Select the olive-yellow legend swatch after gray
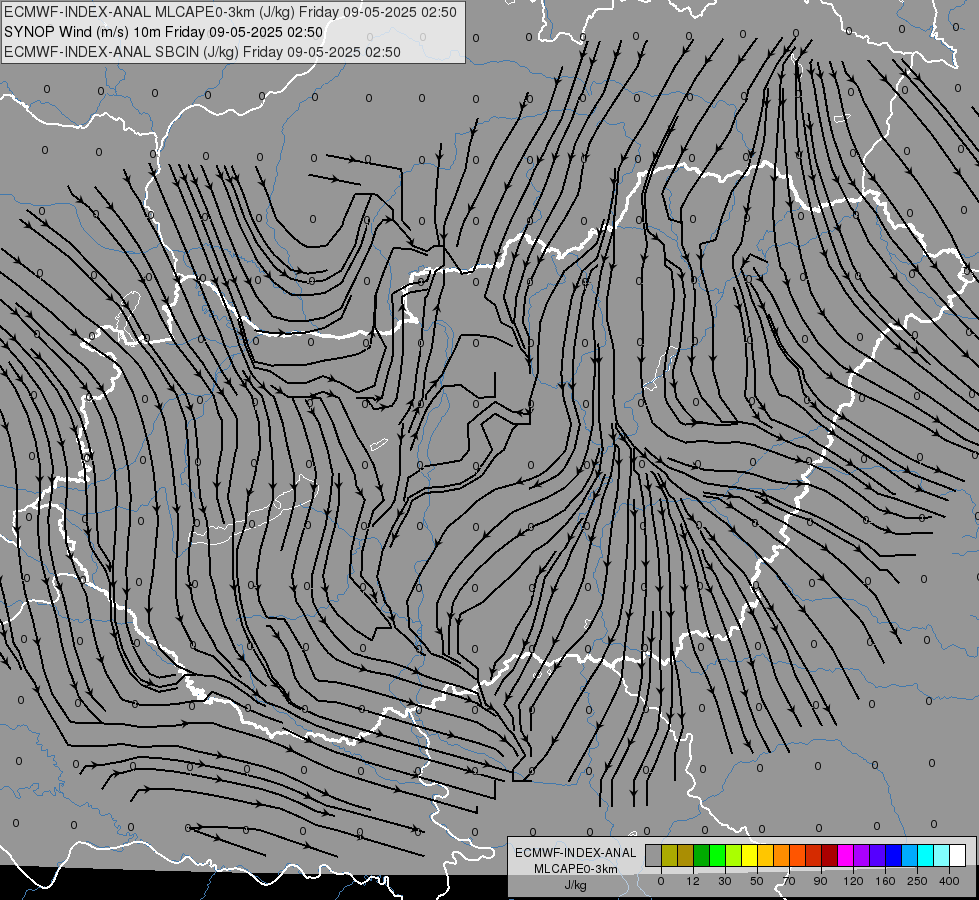This screenshot has height=900, width=979. point(669,855)
